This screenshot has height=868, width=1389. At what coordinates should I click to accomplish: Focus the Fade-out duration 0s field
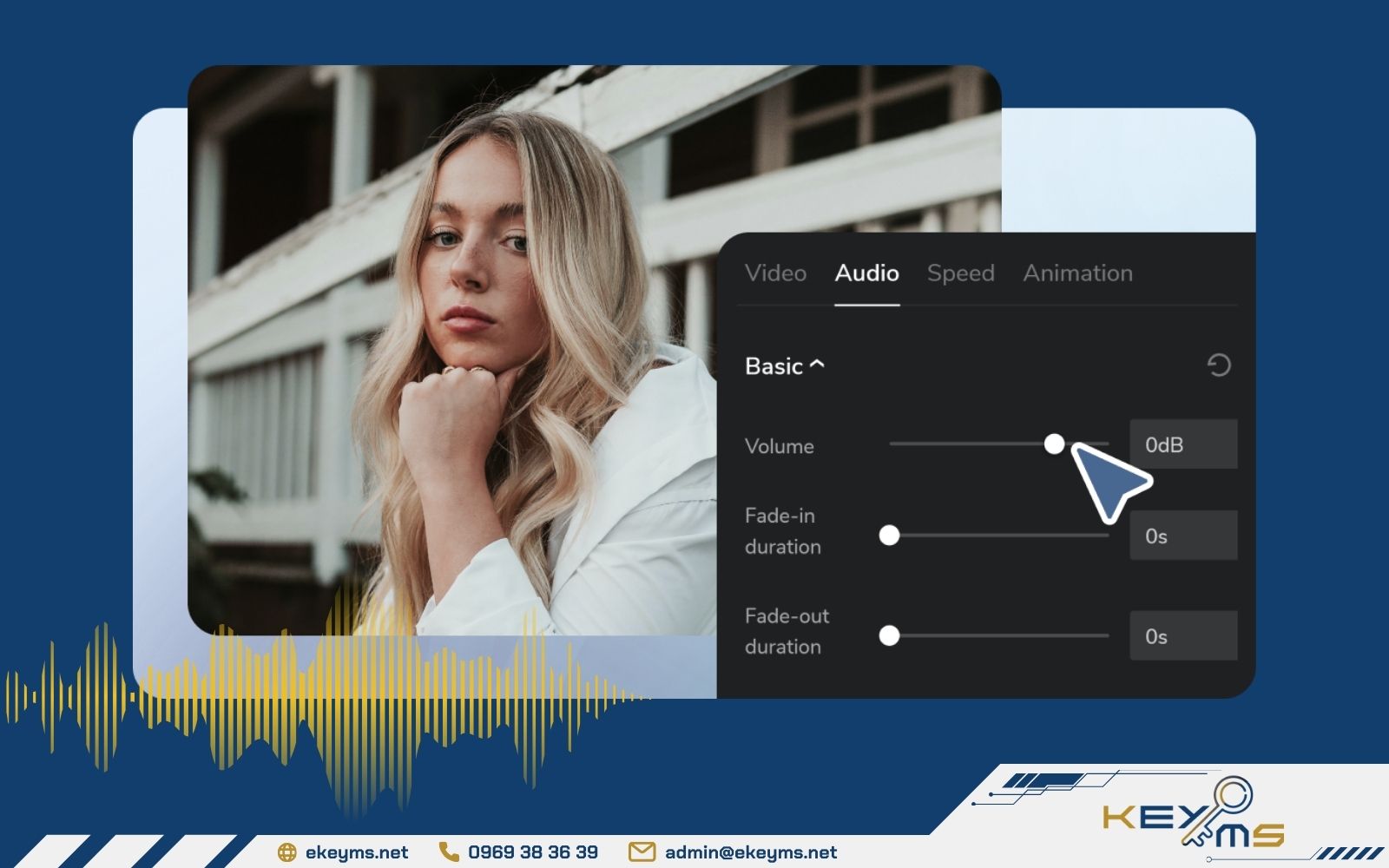point(1182,636)
